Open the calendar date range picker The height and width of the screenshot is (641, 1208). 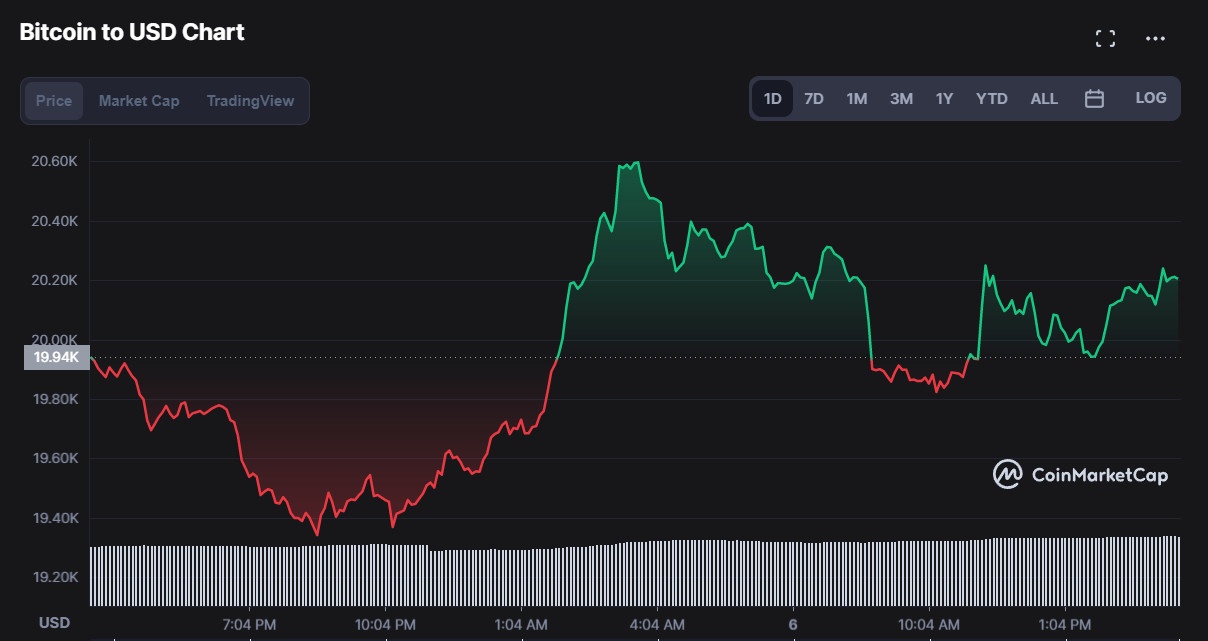pos(1094,98)
